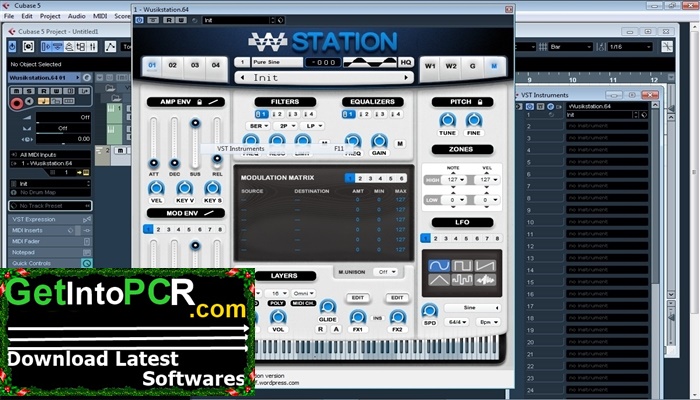Click the monitor speaker icon on track
700x400 pixels.
[29, 101]
